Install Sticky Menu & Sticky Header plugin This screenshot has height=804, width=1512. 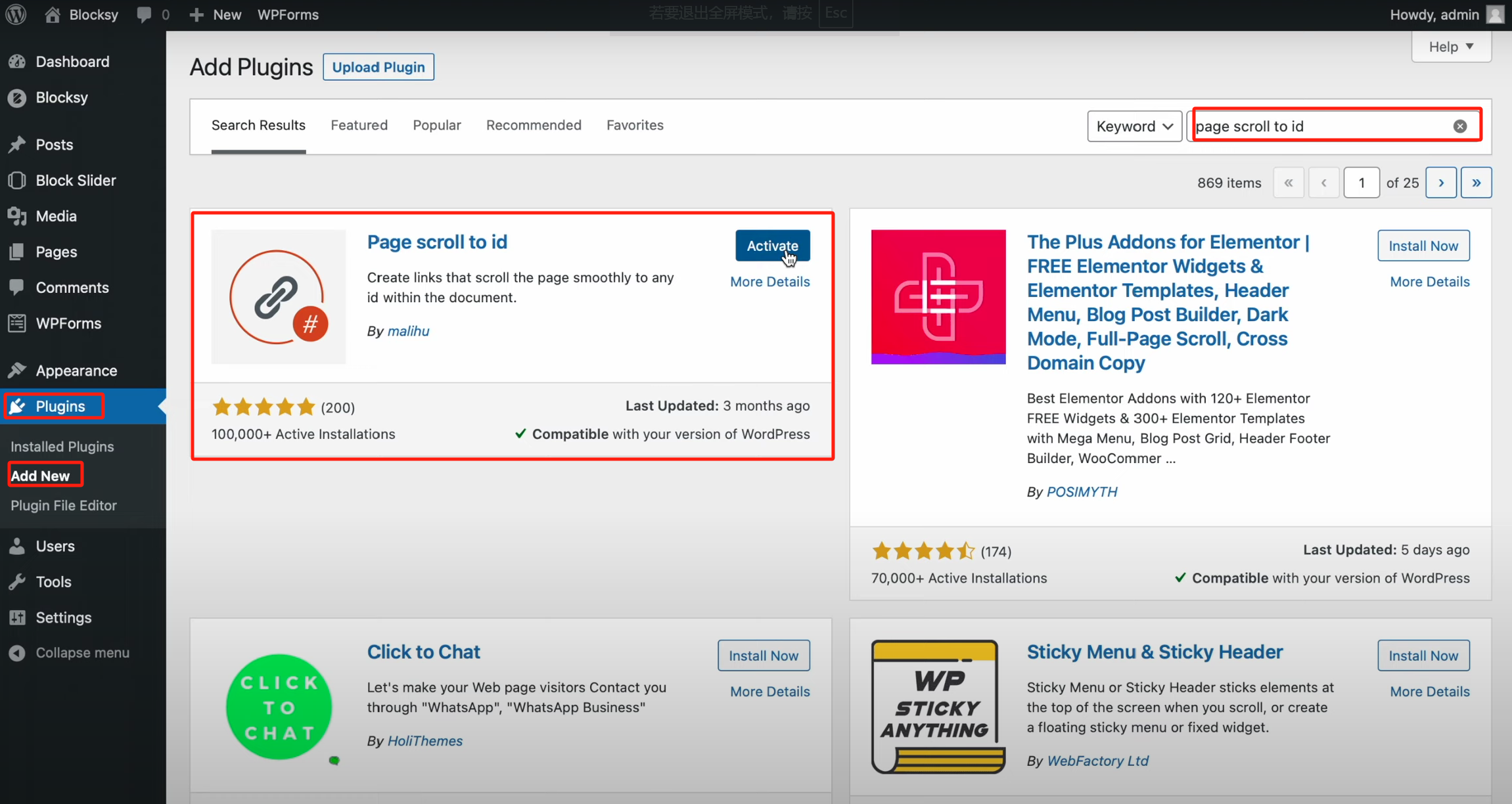[1423, 656]
